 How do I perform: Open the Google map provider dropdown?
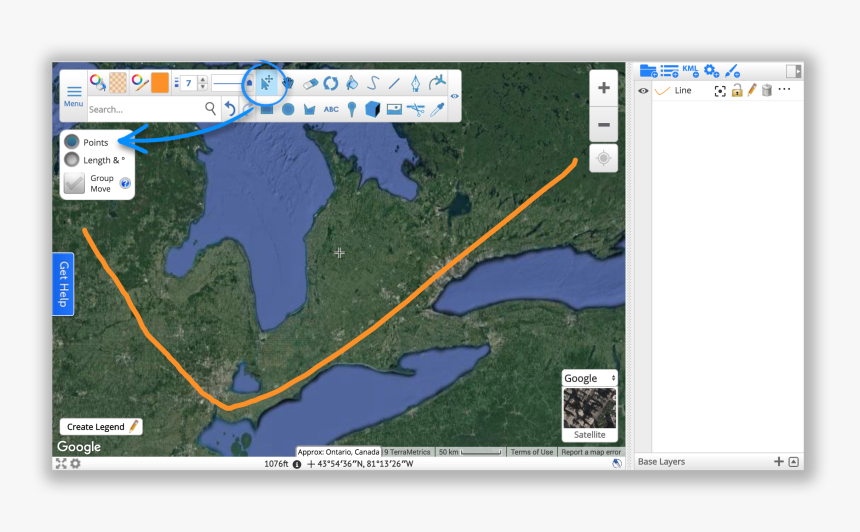pos(589,378)
